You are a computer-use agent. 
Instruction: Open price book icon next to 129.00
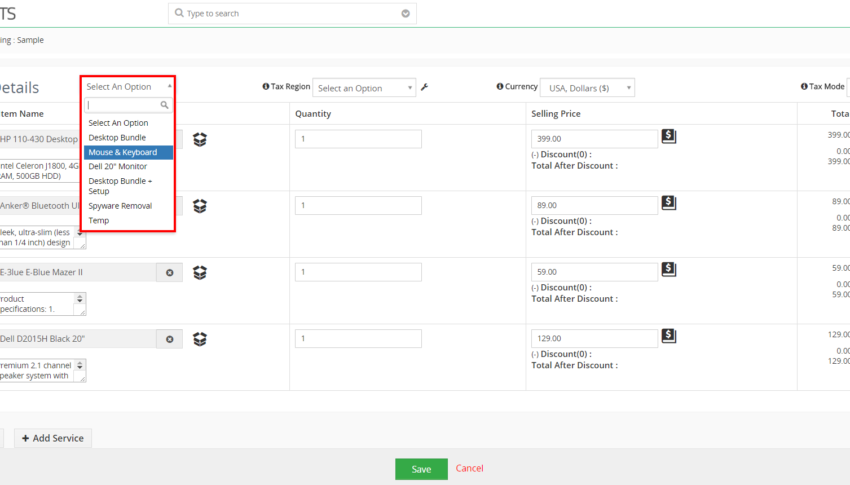tap(669, 336)
